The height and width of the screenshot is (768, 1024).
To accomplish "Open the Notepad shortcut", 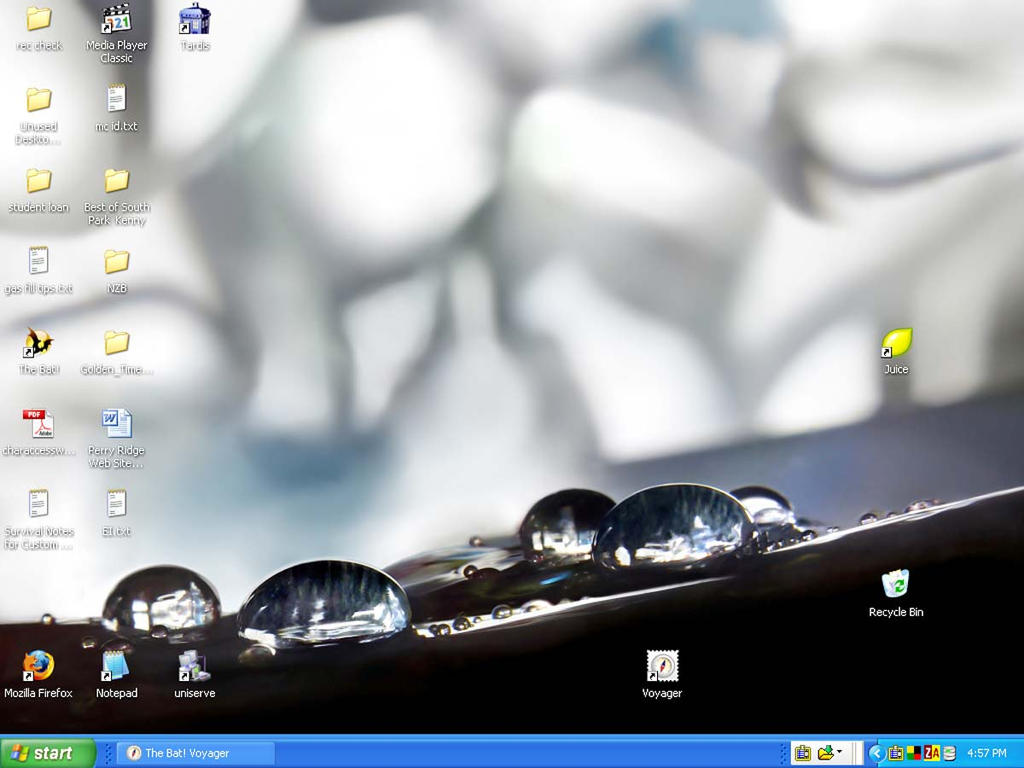I will (116, 675).
